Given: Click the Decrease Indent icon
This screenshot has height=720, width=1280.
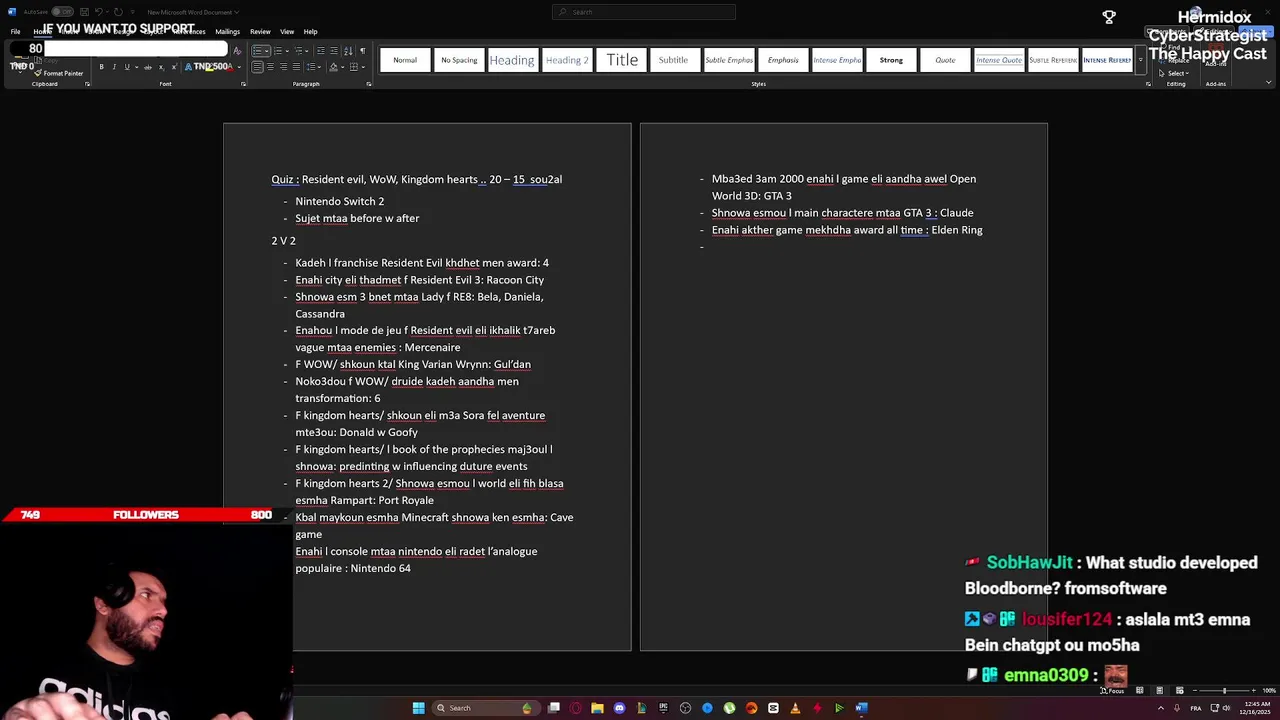Looking at the screenshot, I should pos(321,51).
